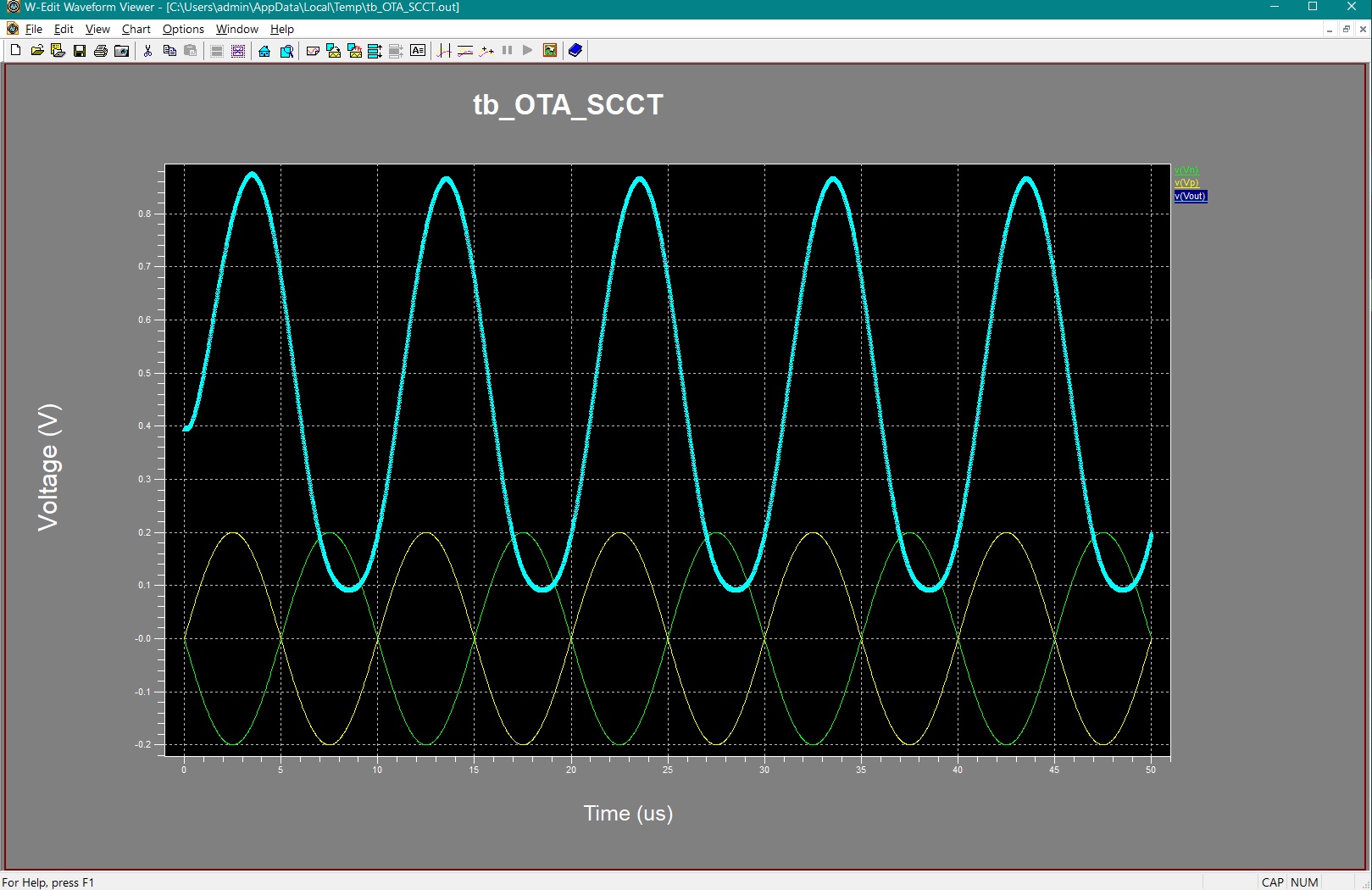
Task: Click the camera snapshot icon
Action: pyautogui.click(x=122, y=51)
